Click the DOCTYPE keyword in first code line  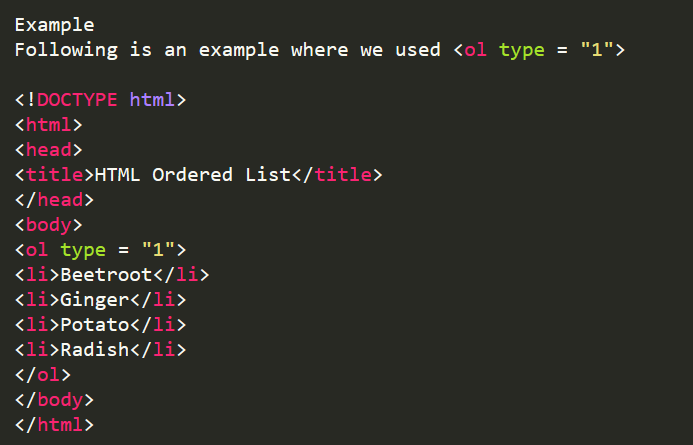(77, 99)
